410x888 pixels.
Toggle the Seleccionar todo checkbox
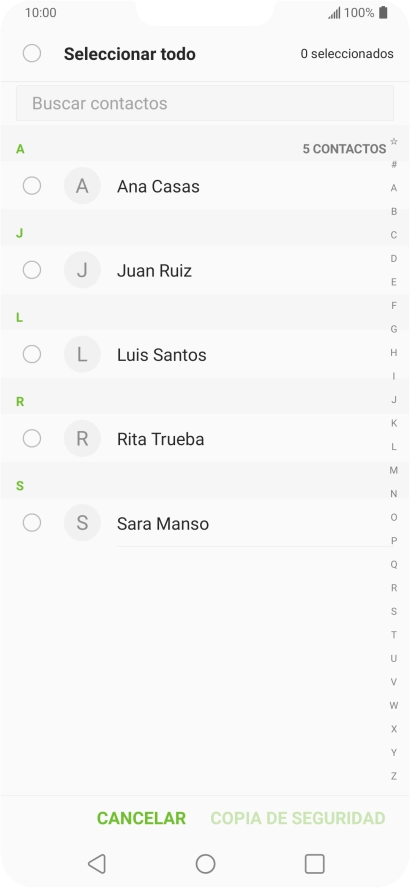click(32, 54)
